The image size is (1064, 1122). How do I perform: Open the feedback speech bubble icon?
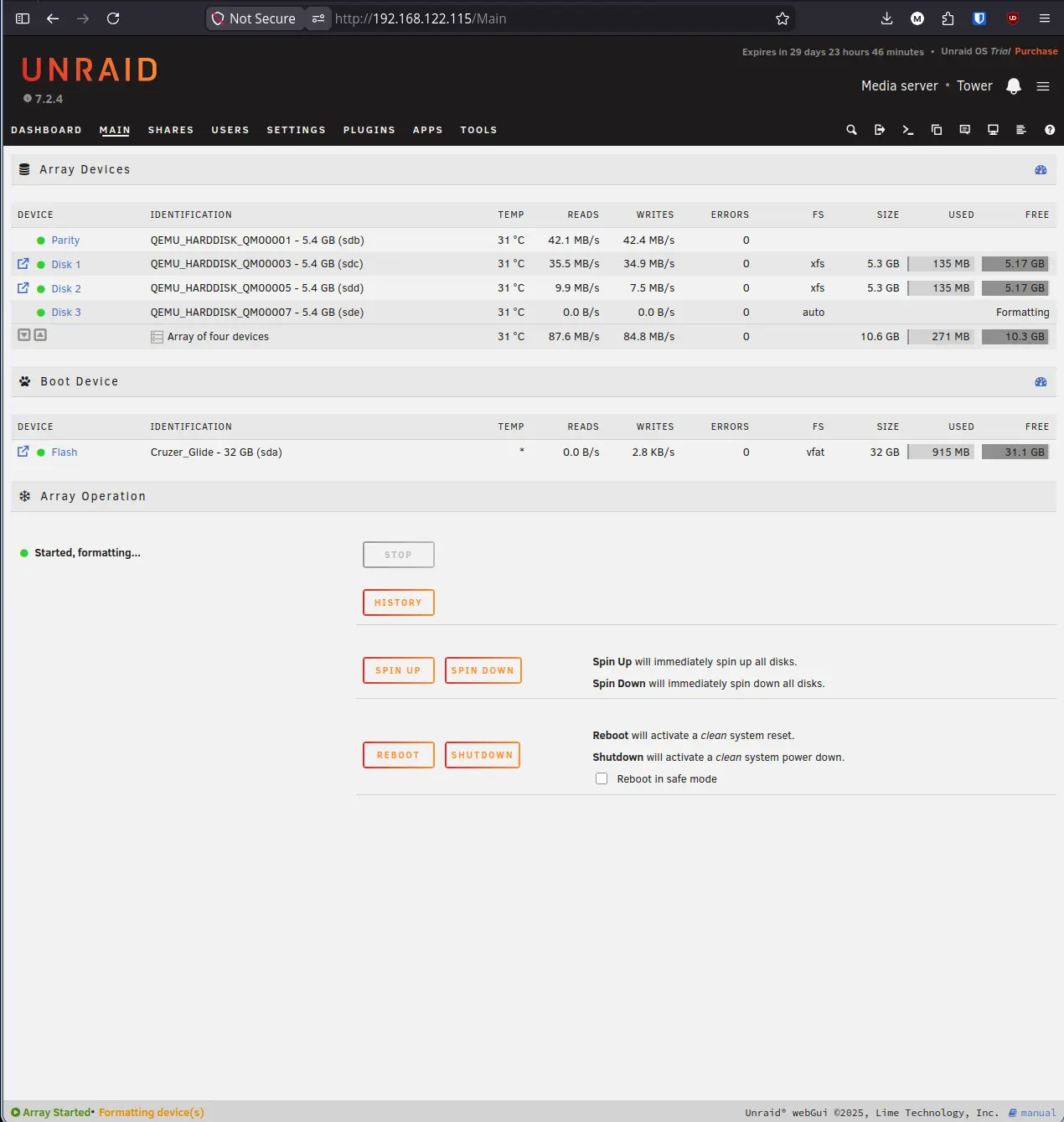click(x=965, y=130)
